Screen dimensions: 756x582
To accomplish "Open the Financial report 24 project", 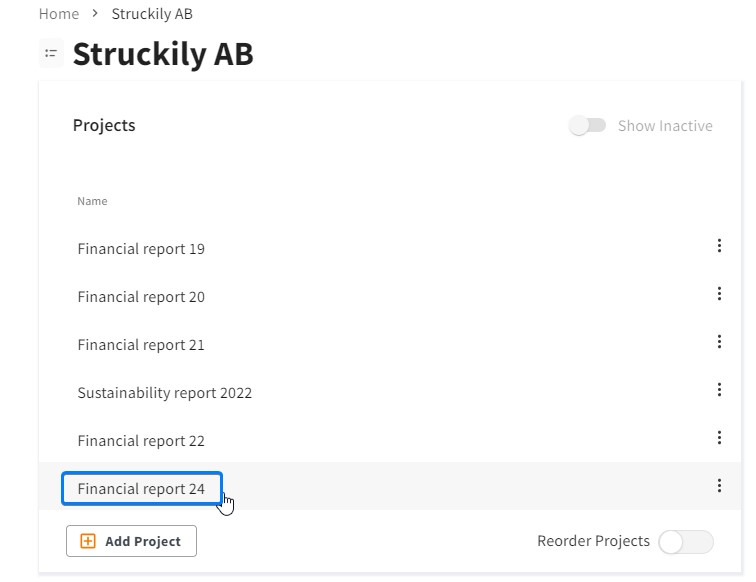I will click(141, 488).
